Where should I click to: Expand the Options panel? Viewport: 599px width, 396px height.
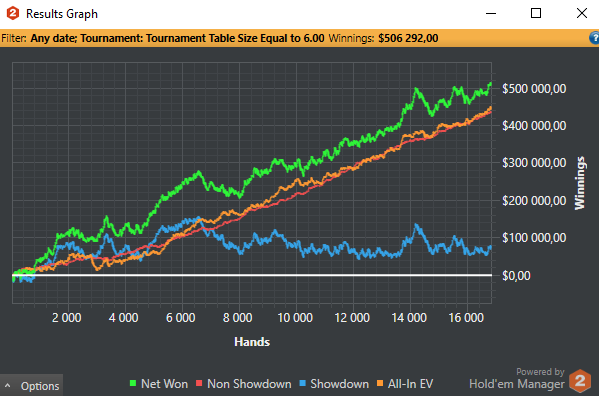(x=32, y=386)
